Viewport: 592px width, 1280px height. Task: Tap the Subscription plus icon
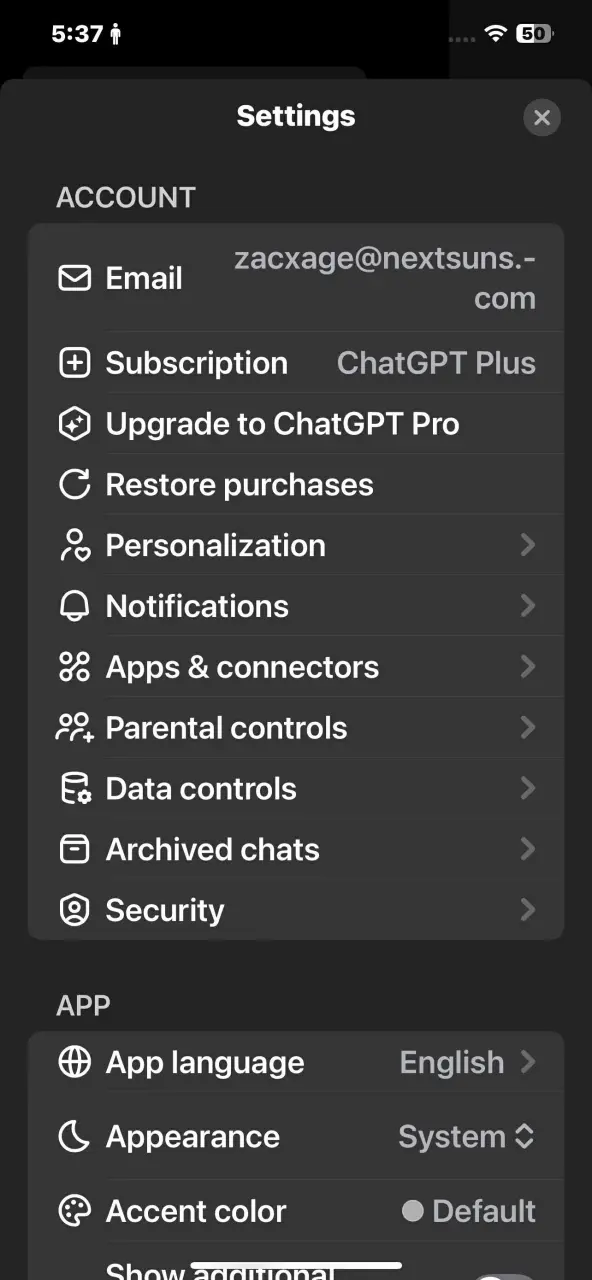75,363
